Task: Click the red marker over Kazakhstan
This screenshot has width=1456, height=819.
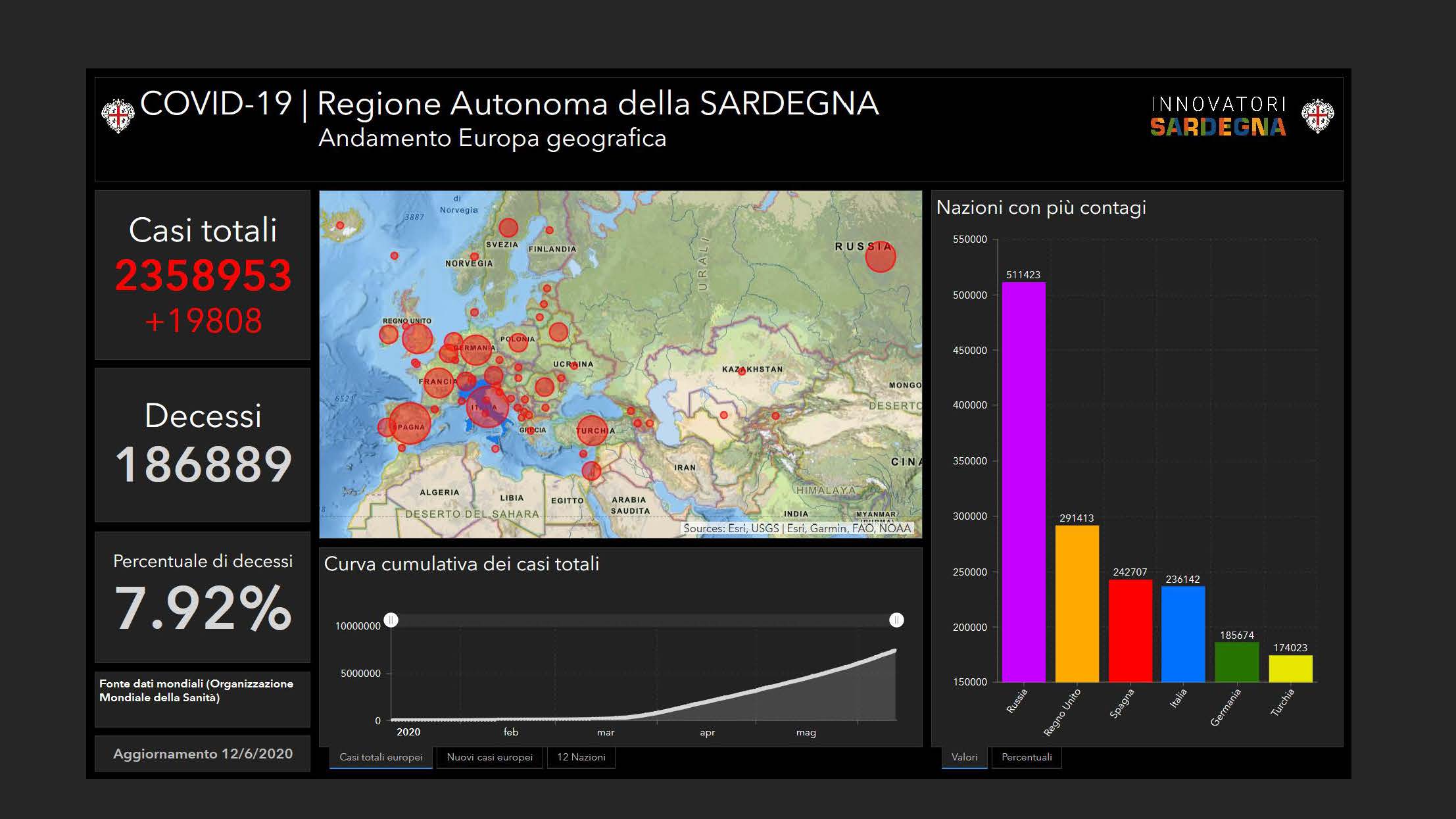Action: click(x=742, y=372)
